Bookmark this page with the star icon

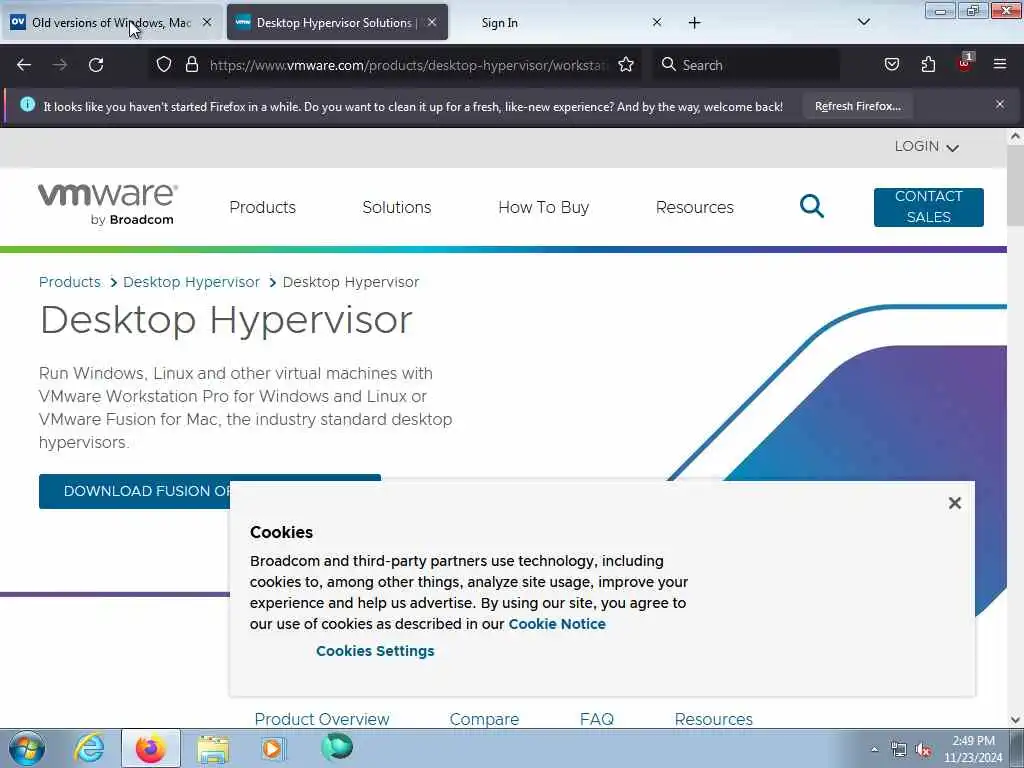coord(626,65)
